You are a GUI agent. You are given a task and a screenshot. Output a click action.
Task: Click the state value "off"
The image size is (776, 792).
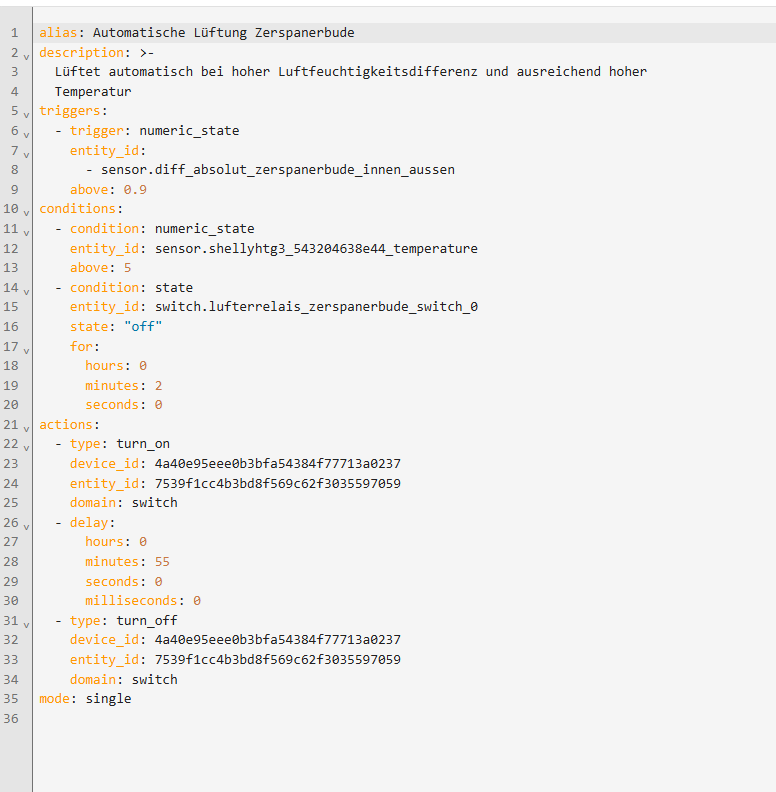pos(143,327)
